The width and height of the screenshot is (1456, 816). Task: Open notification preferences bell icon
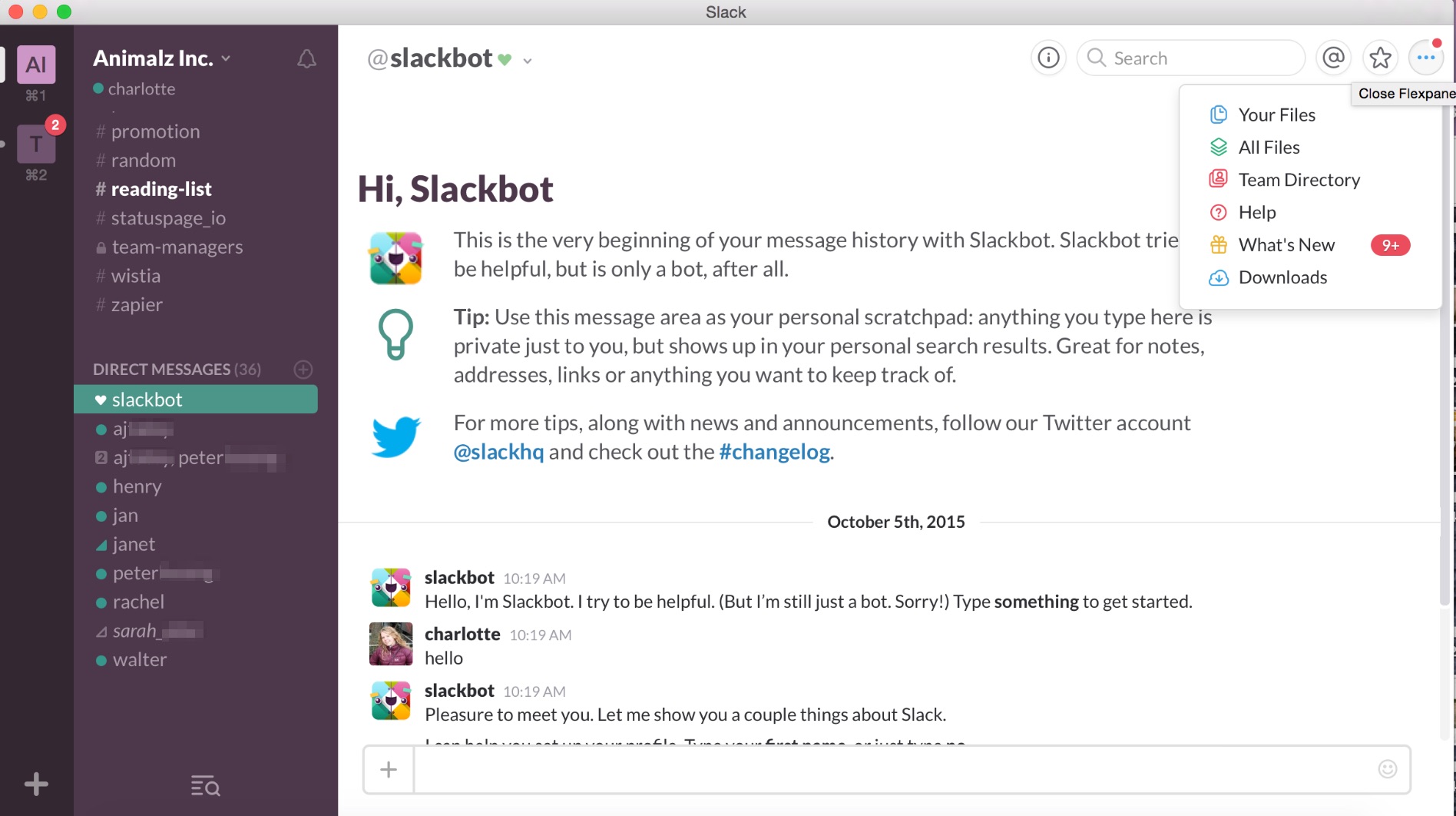(x=306, y=58)
